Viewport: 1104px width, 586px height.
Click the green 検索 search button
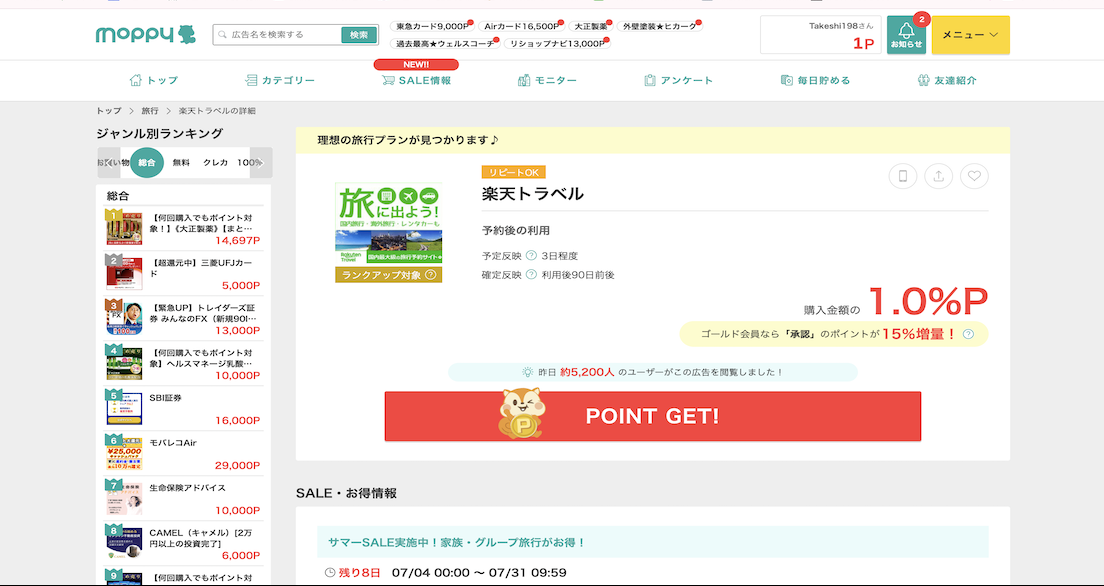click(359, 35)
